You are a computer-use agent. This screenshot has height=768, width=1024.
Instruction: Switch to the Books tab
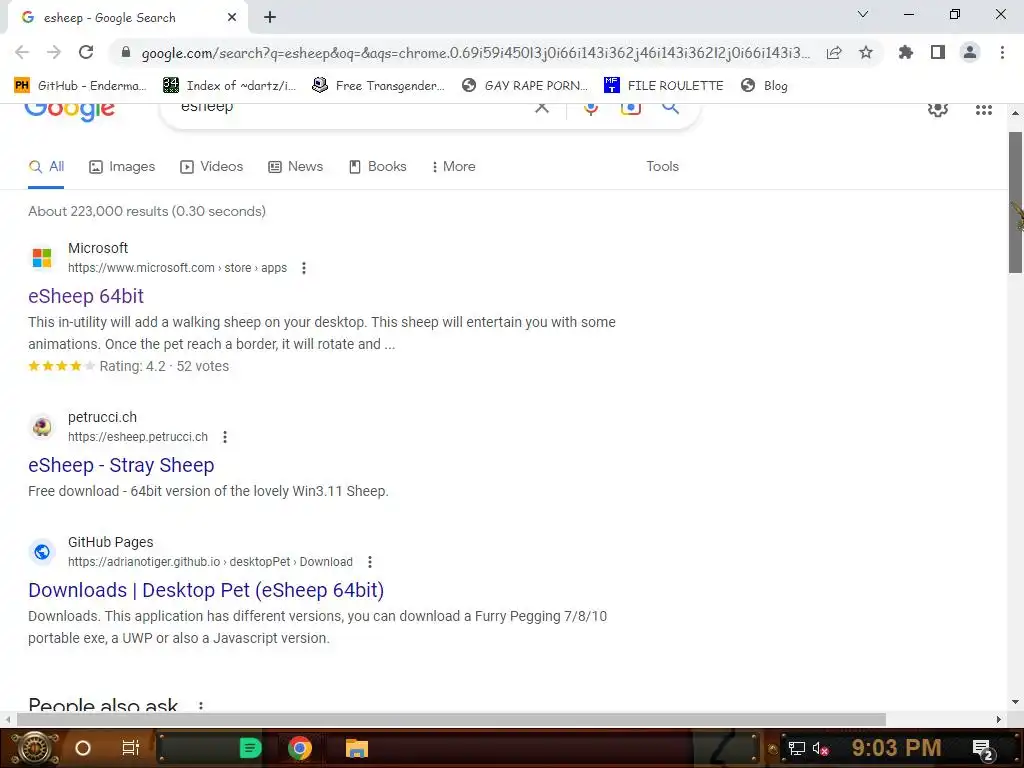click(x=377, y=167)
